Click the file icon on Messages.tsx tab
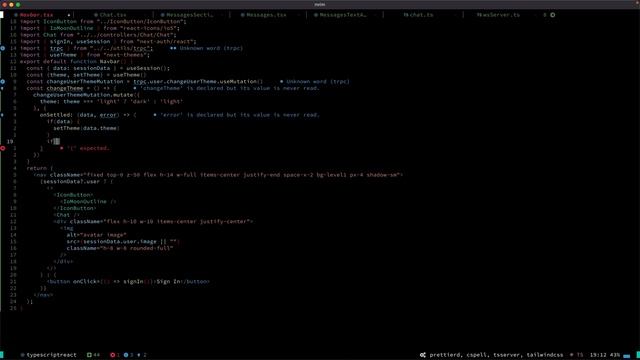The height and width of the screenshot is (360, 640). click(x=242, y=15)
